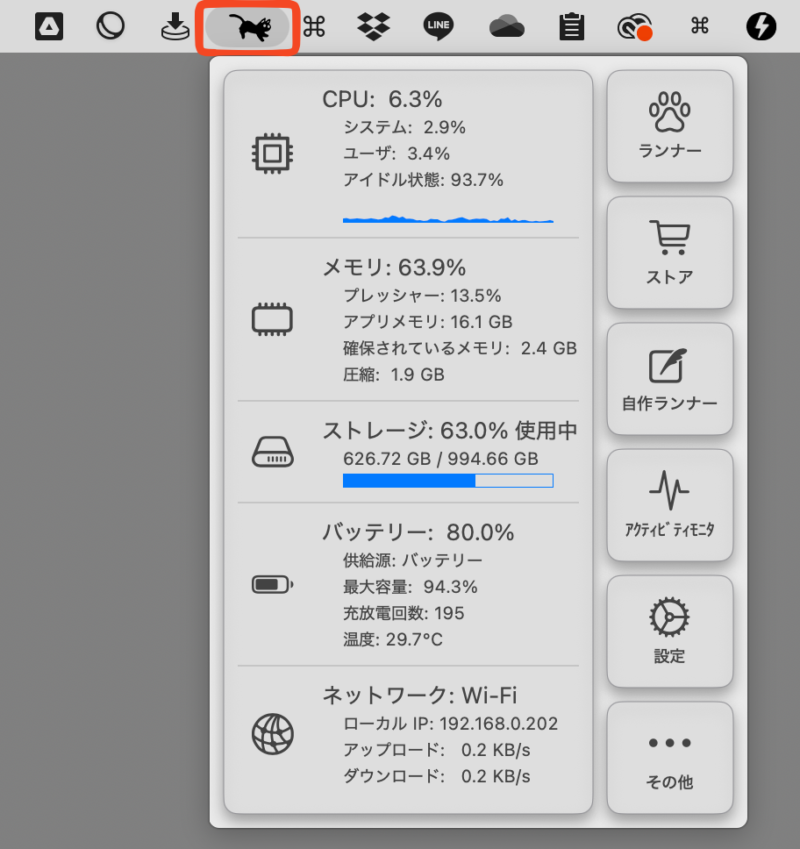The image size is (800, 849).
Task: Open 設定 gear settings button
Action: point(669,630)
